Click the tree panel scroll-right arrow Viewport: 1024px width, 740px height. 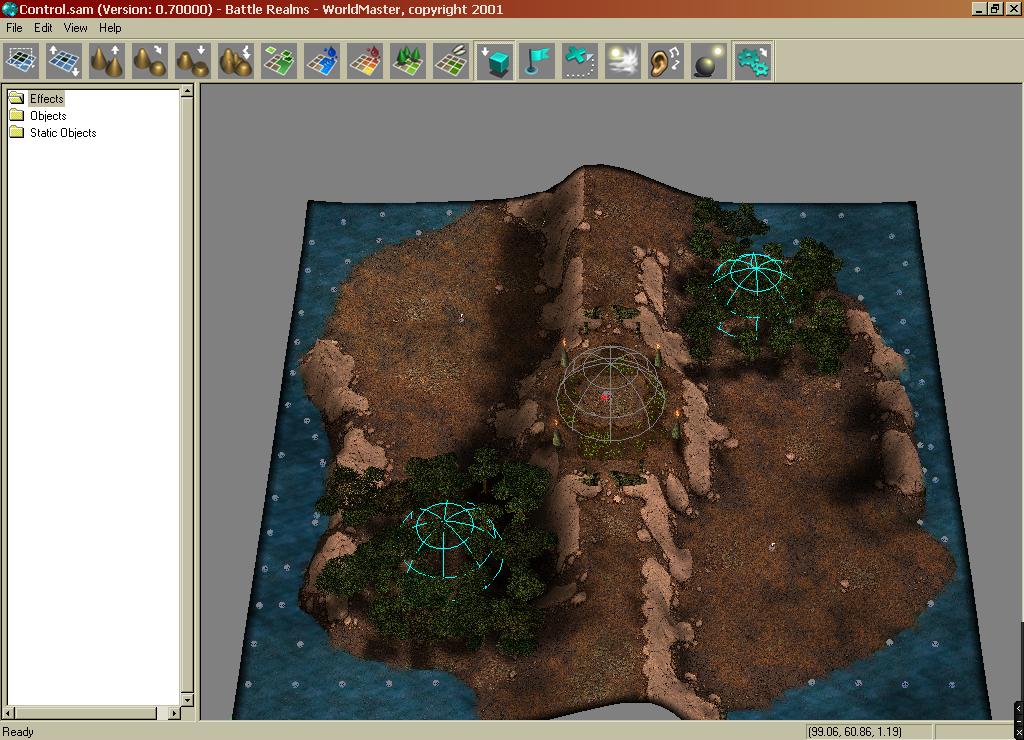pos(174,713)
